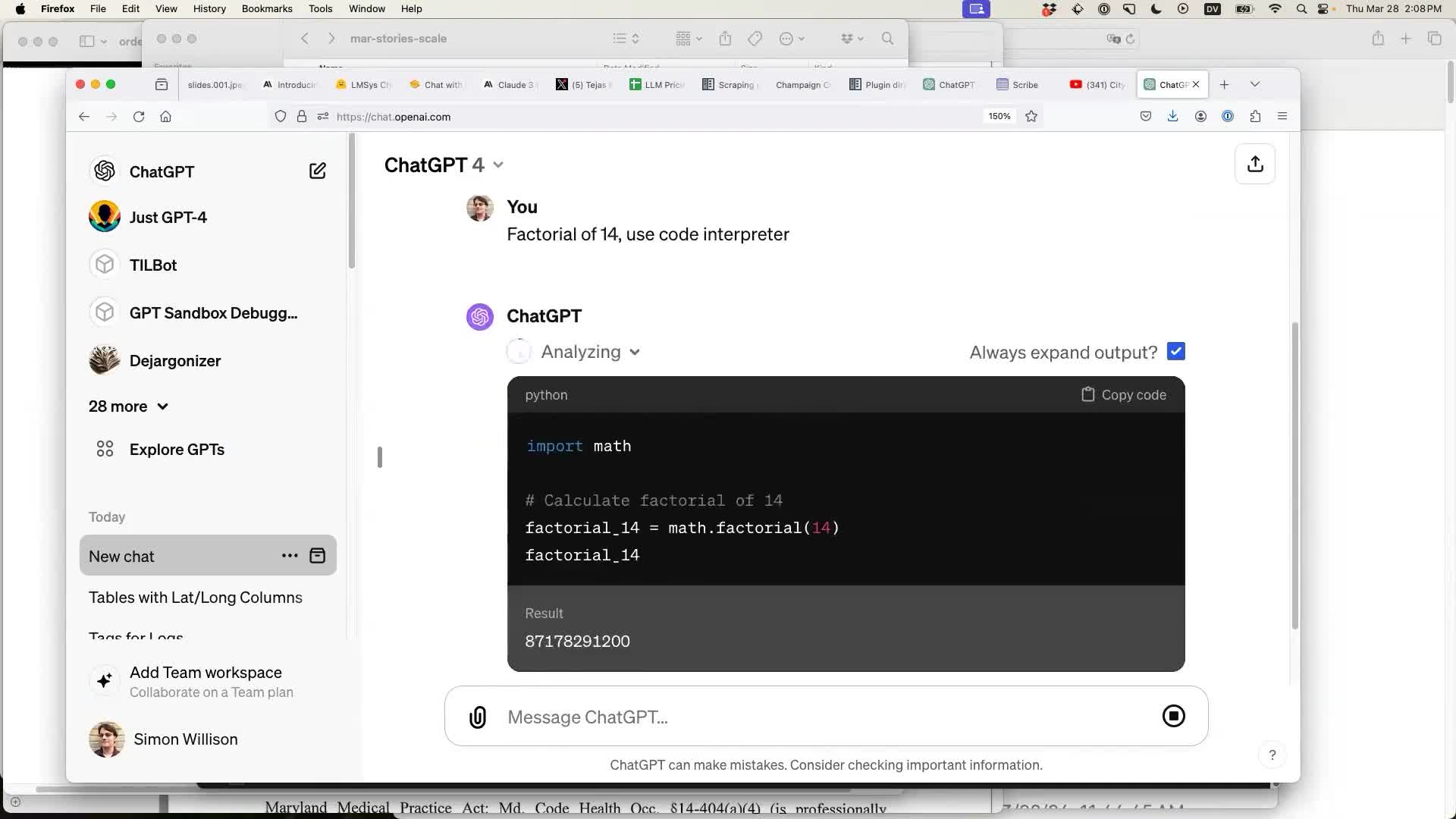Switch to the slides.001.jpeg tab
The width and height of the screenshot is (1456, 819).
click(x=215, y=84)
